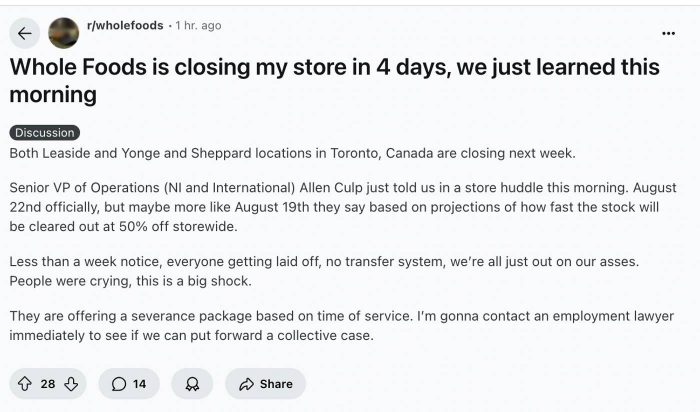Open the three-dot post options menu

(668, 33)
